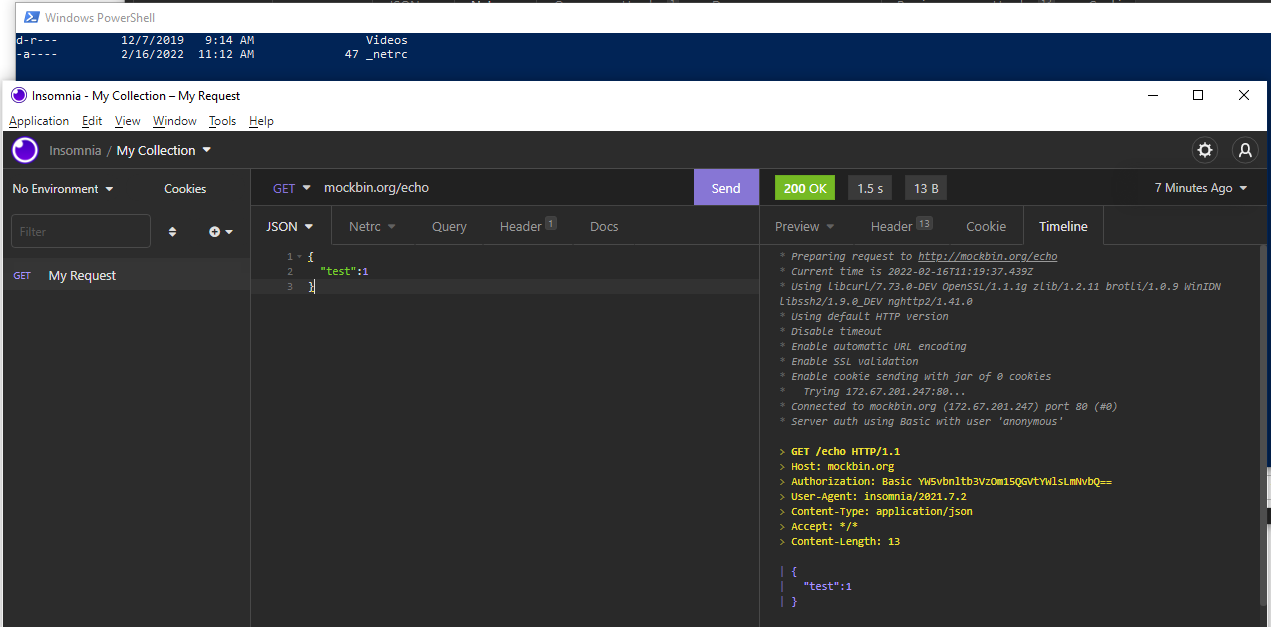
Task: Open the Tools menu
Action: (x=222, y=120)
